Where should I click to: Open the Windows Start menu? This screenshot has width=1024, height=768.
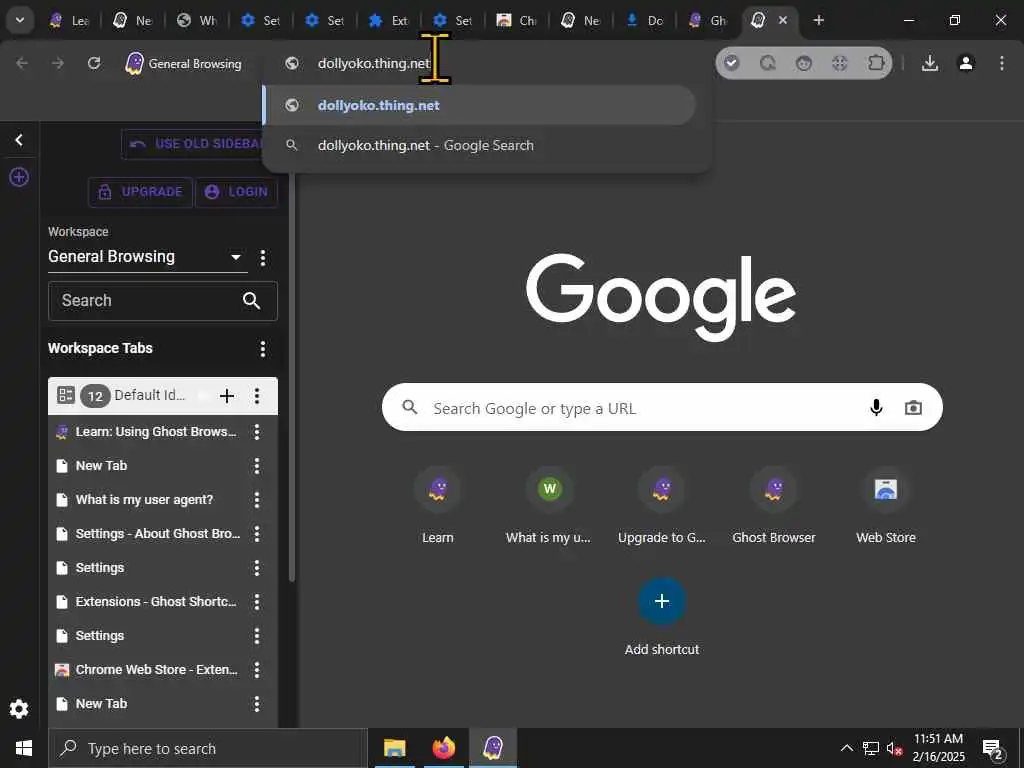(x=24, y=748)
